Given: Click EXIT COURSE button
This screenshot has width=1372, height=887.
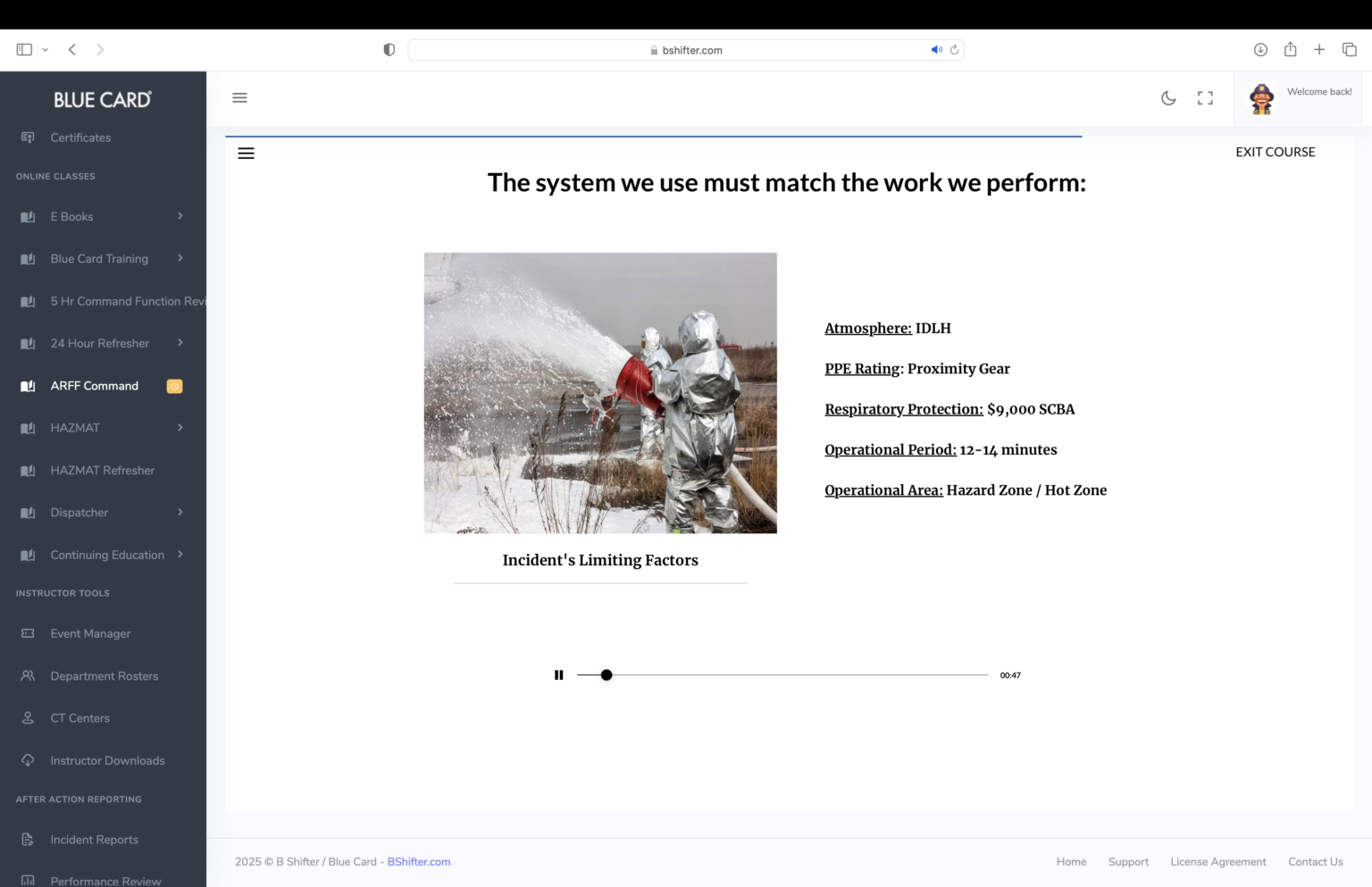Looking at the screenshot, I should (1275, 152).
